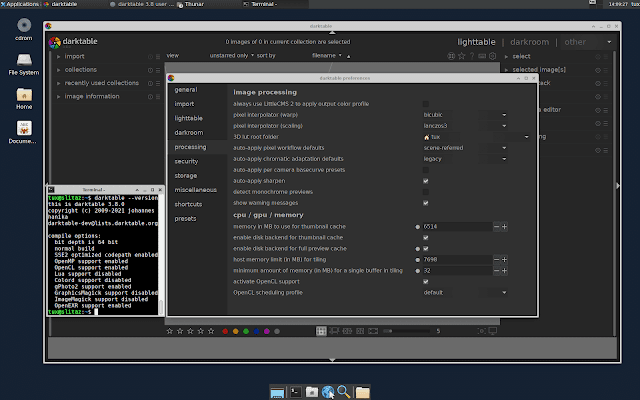Click reset icon of image information module
This screenshot has height=400, width=640.
click(x=150, y=97)
